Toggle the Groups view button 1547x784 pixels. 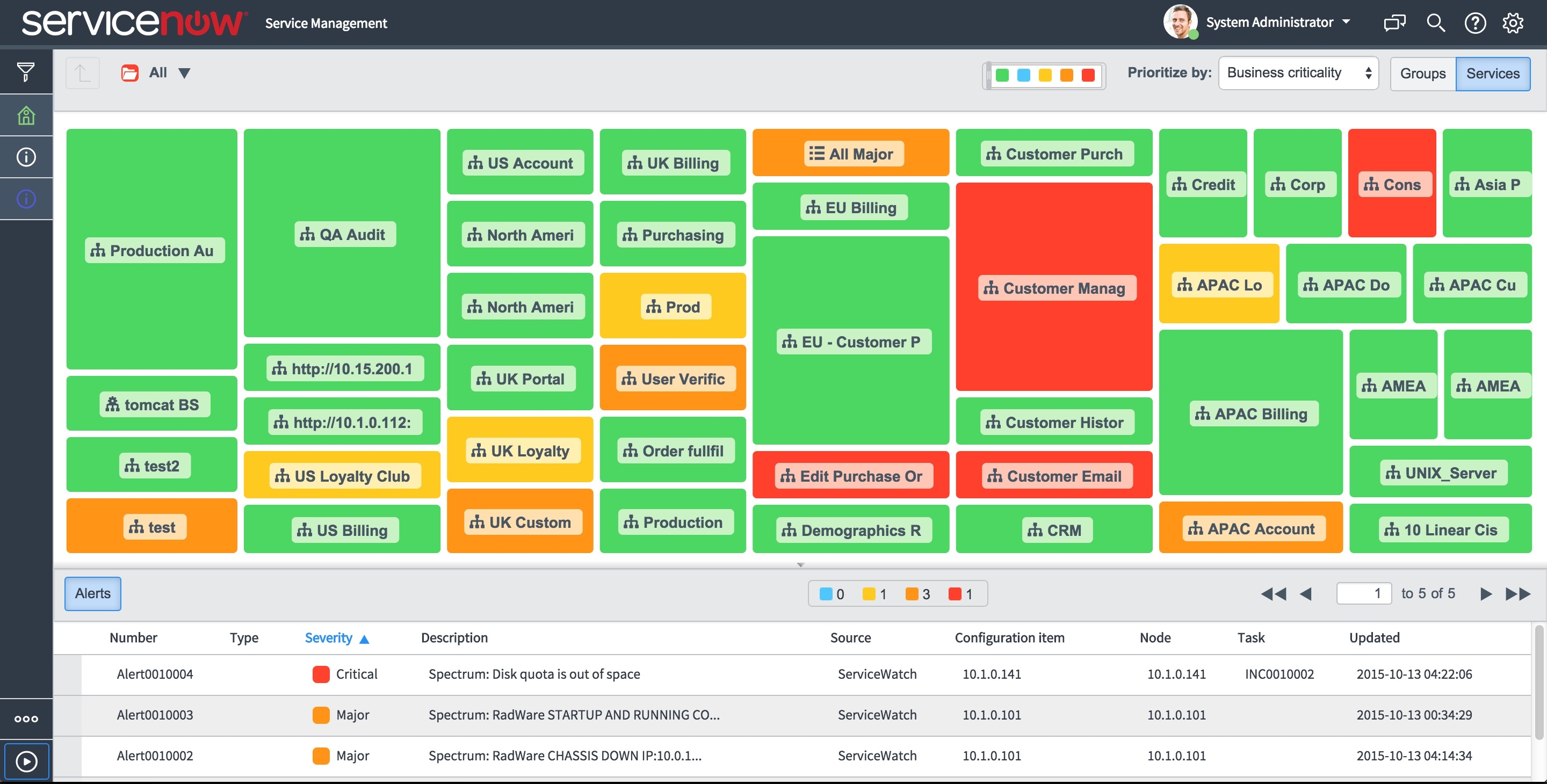point(1422,72)
